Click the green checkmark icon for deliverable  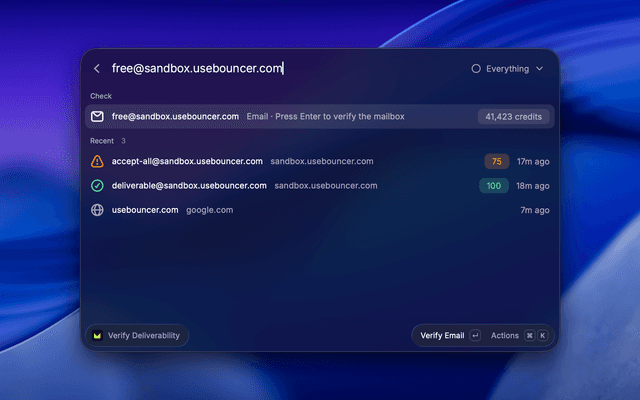coord(97,186)
